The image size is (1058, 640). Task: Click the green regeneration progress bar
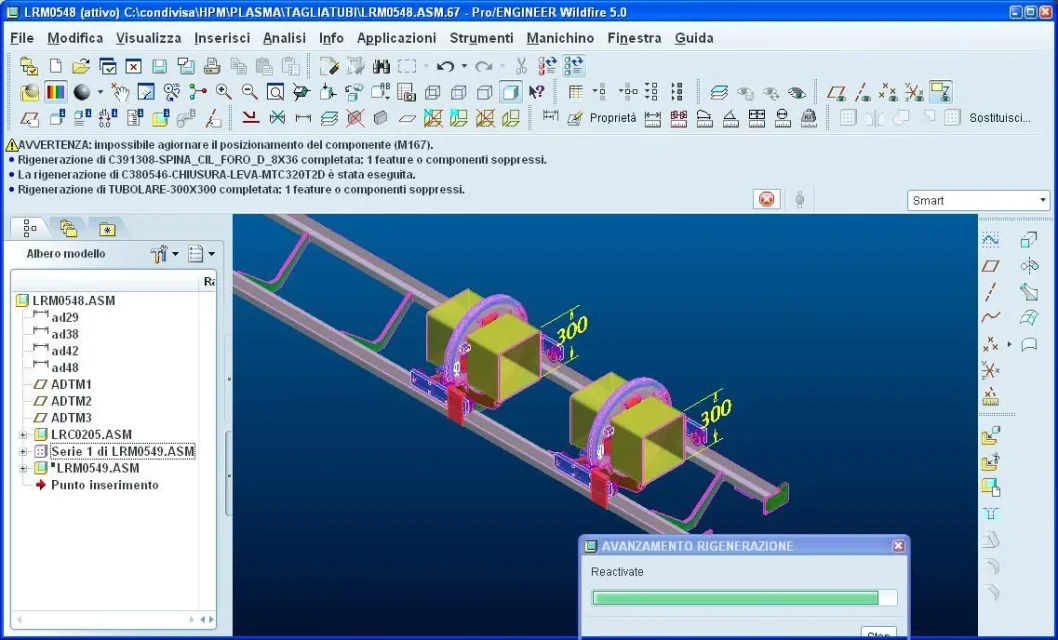pos(735,598)
